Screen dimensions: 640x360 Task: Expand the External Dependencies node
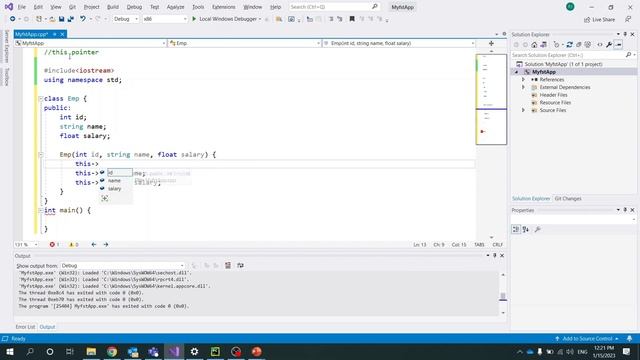click(x=523, y=87)
